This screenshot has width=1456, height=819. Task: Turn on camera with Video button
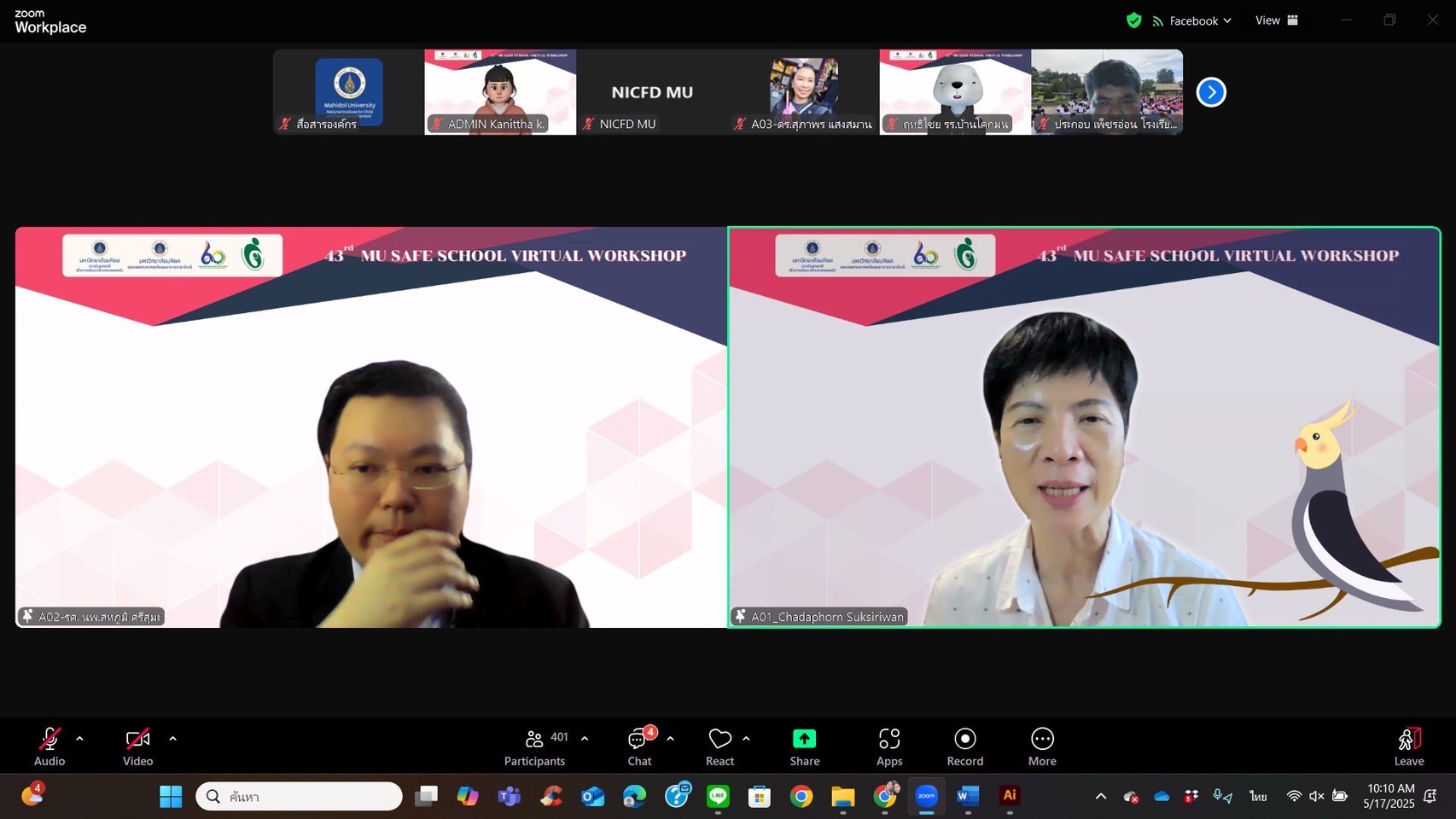click(137, 746)
